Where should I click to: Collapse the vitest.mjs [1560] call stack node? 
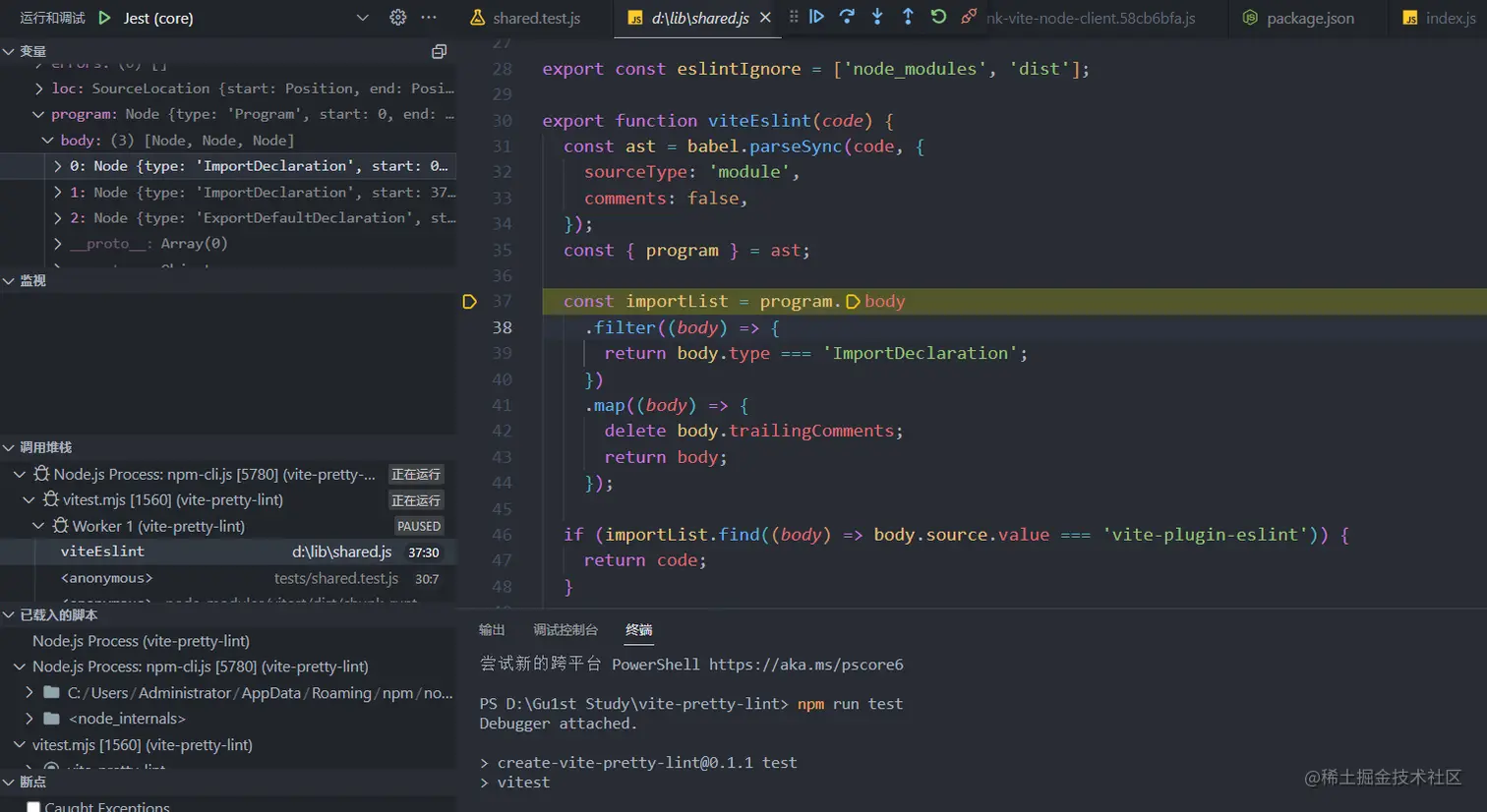click(29, 499)
